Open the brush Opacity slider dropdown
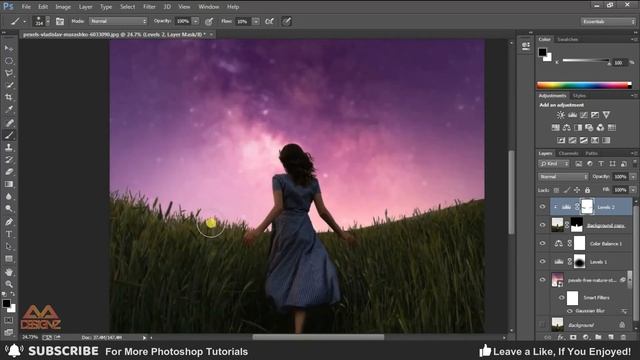This screenshot has height=360, width=640. 196,21
